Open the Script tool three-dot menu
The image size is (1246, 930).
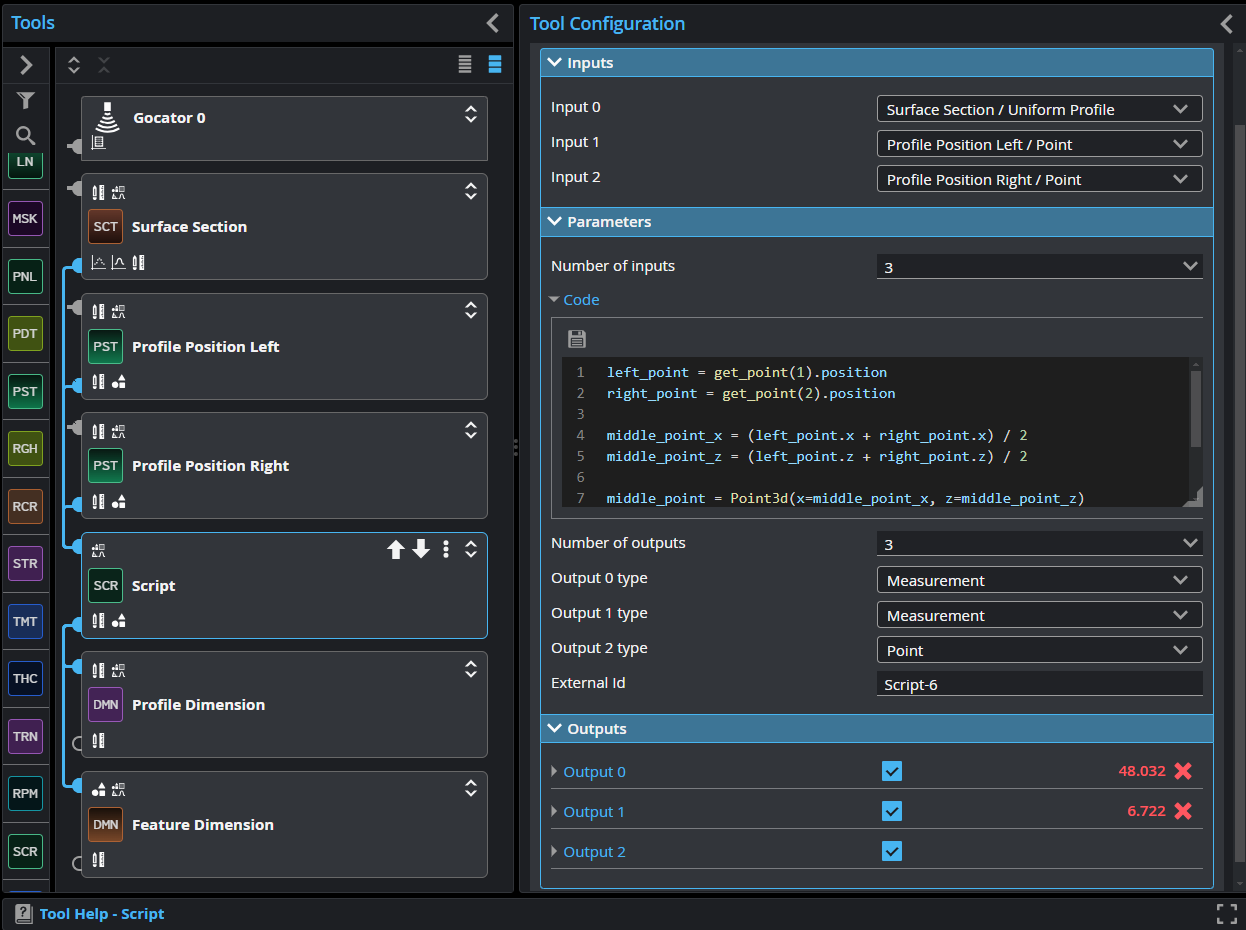pyautogui.click(x=446, y=549)
